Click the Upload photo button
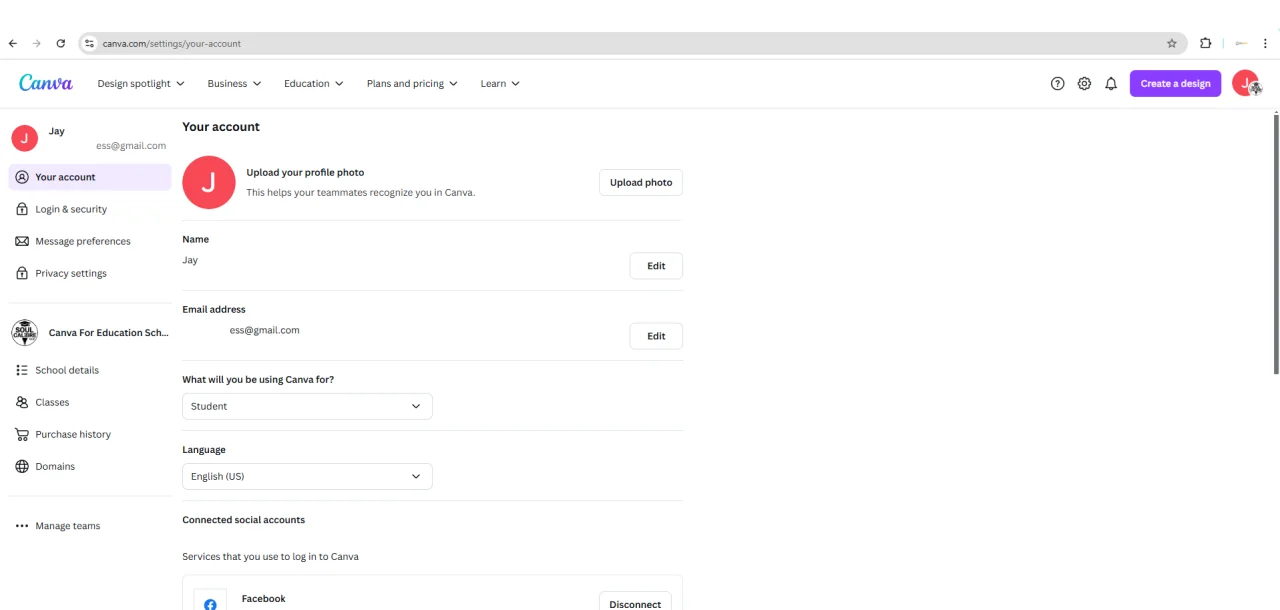The image size is (1280, 610). [641, 182]
